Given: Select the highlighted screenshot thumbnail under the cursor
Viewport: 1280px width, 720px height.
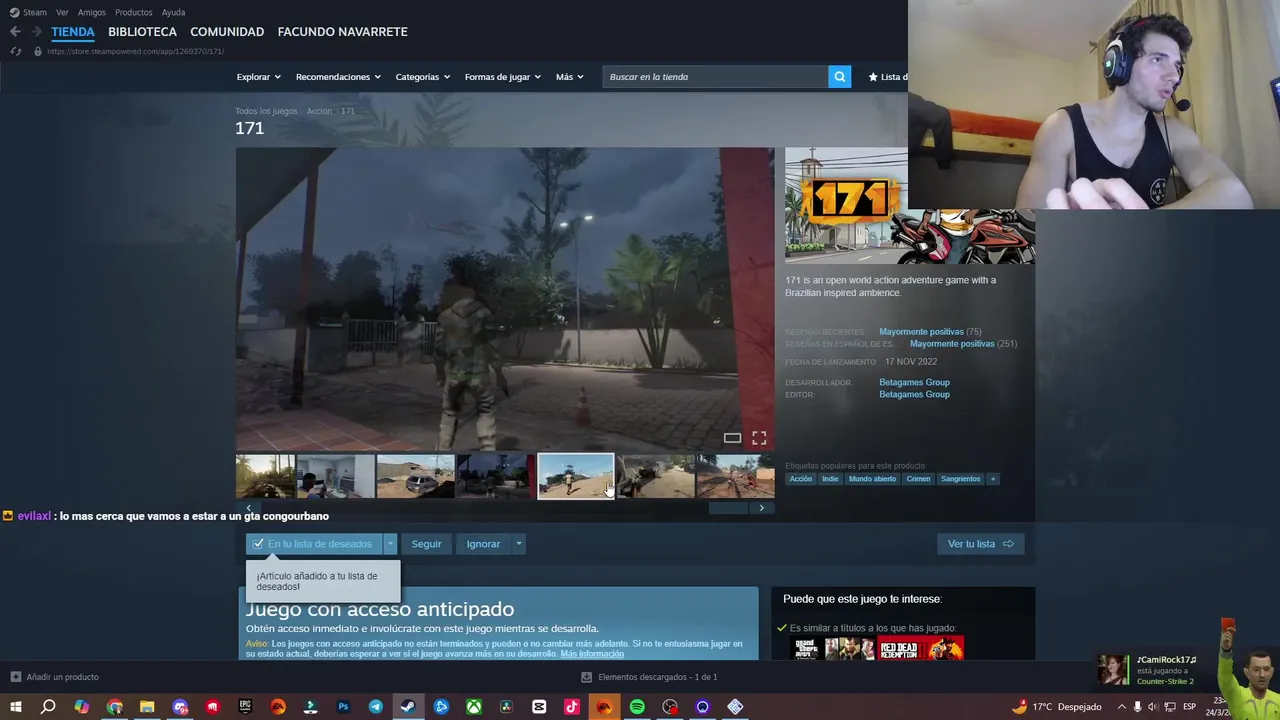Looking at the screenshot, I should [x=575, y=476].
